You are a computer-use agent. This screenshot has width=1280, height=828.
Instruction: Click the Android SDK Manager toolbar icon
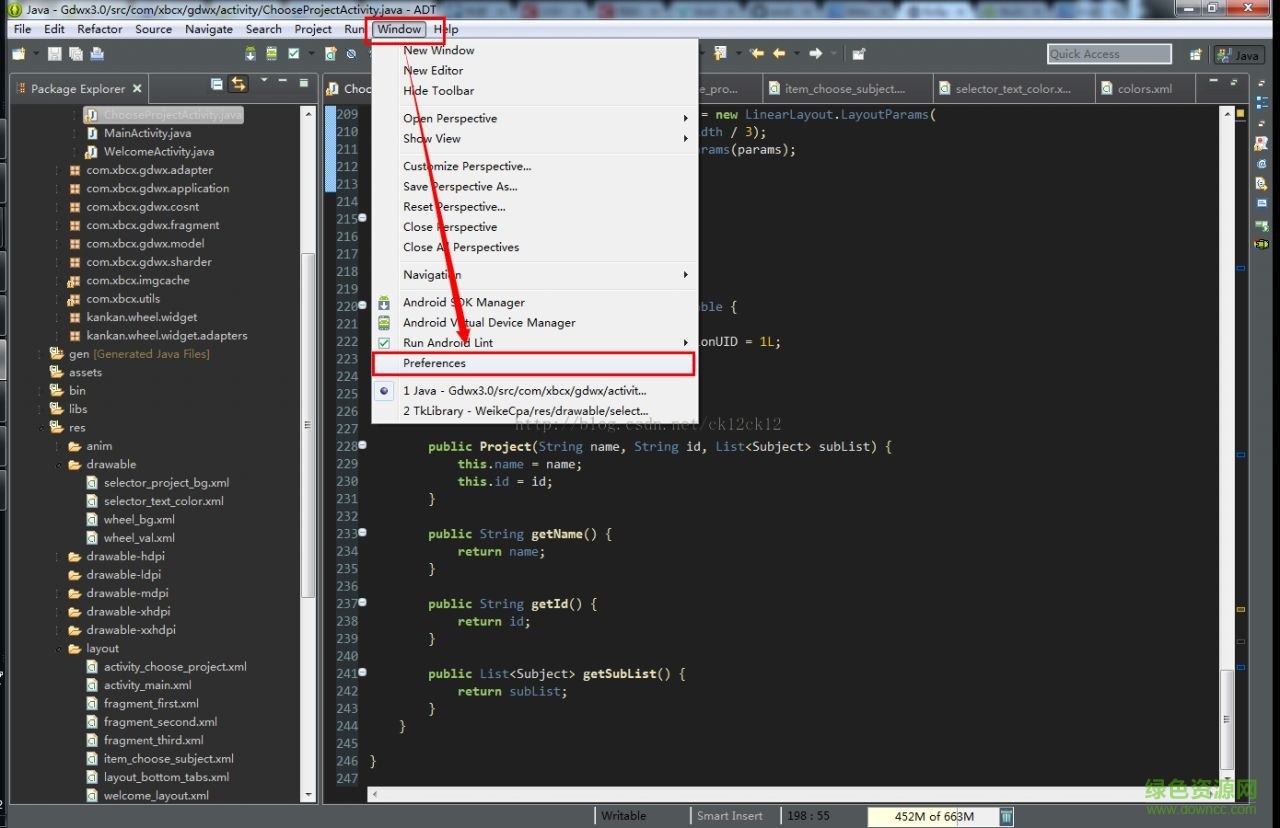(252, 54)
